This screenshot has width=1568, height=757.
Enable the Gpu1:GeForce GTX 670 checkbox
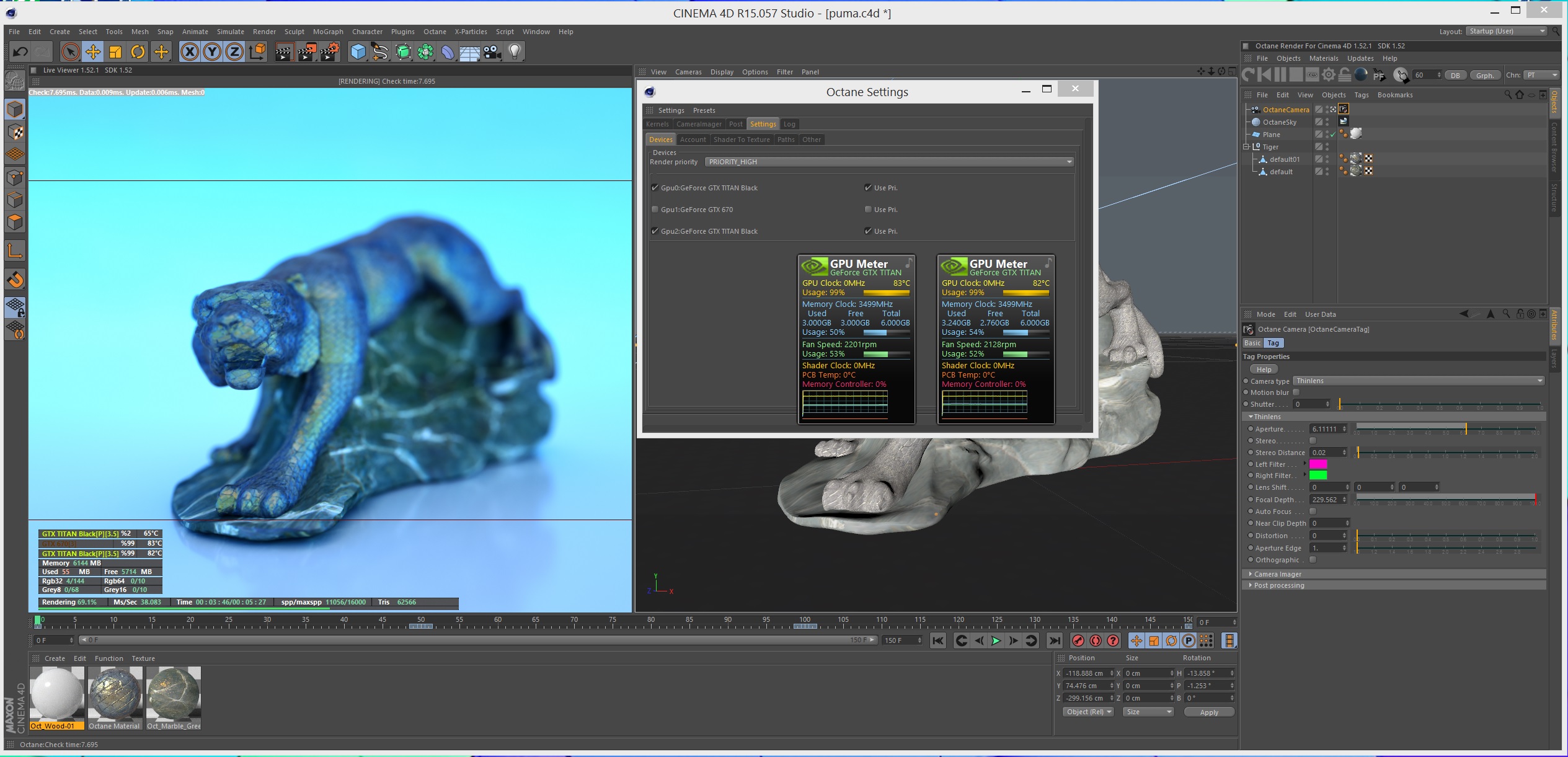(x=655, y=210)
